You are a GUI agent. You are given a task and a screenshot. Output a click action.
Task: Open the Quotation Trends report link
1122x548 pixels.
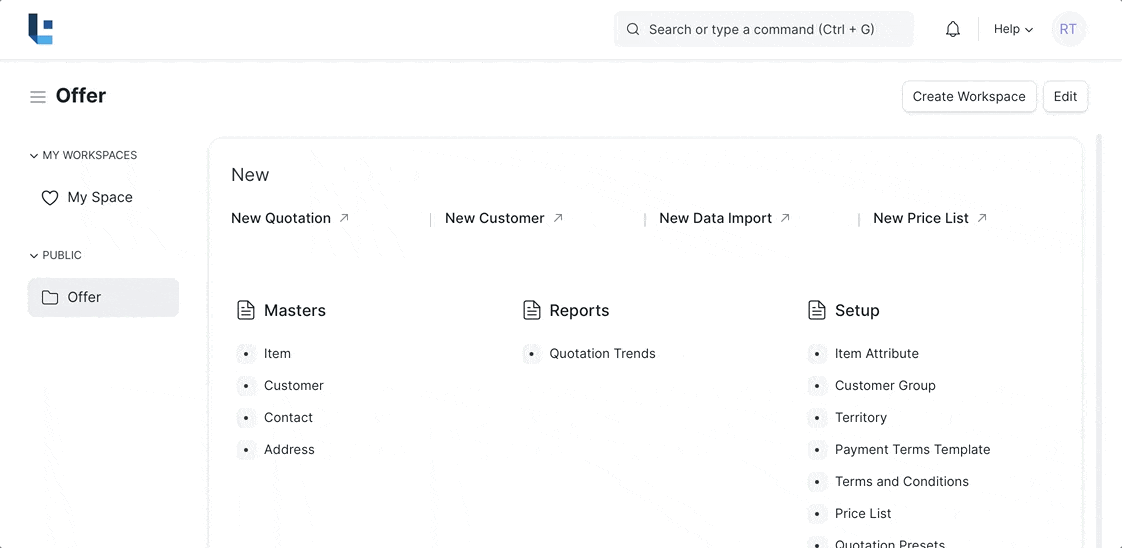coord(602,354)
